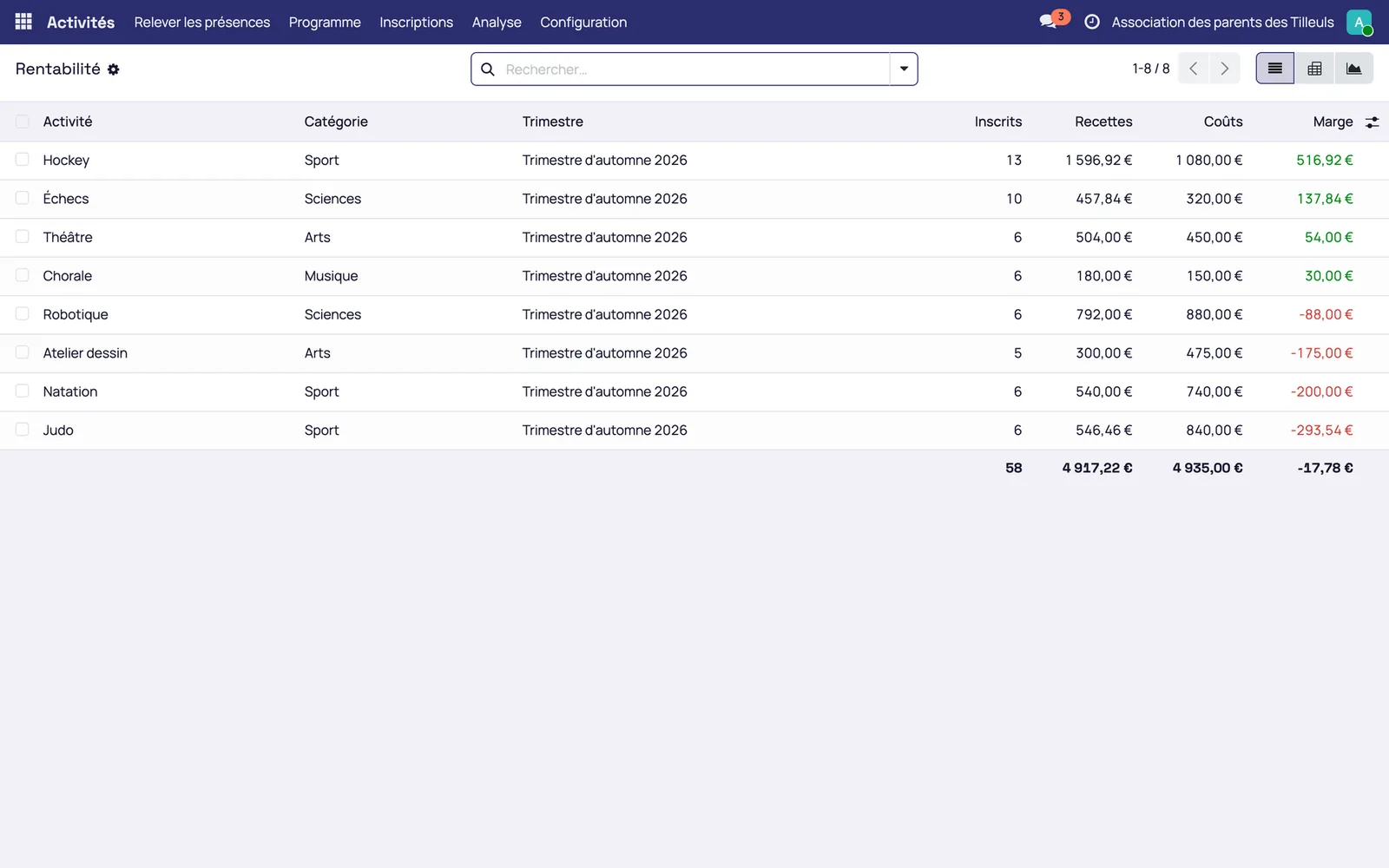Switch to graph view
The width and height of the screenshot is (1389, 868).
[x=1353, y=69]
